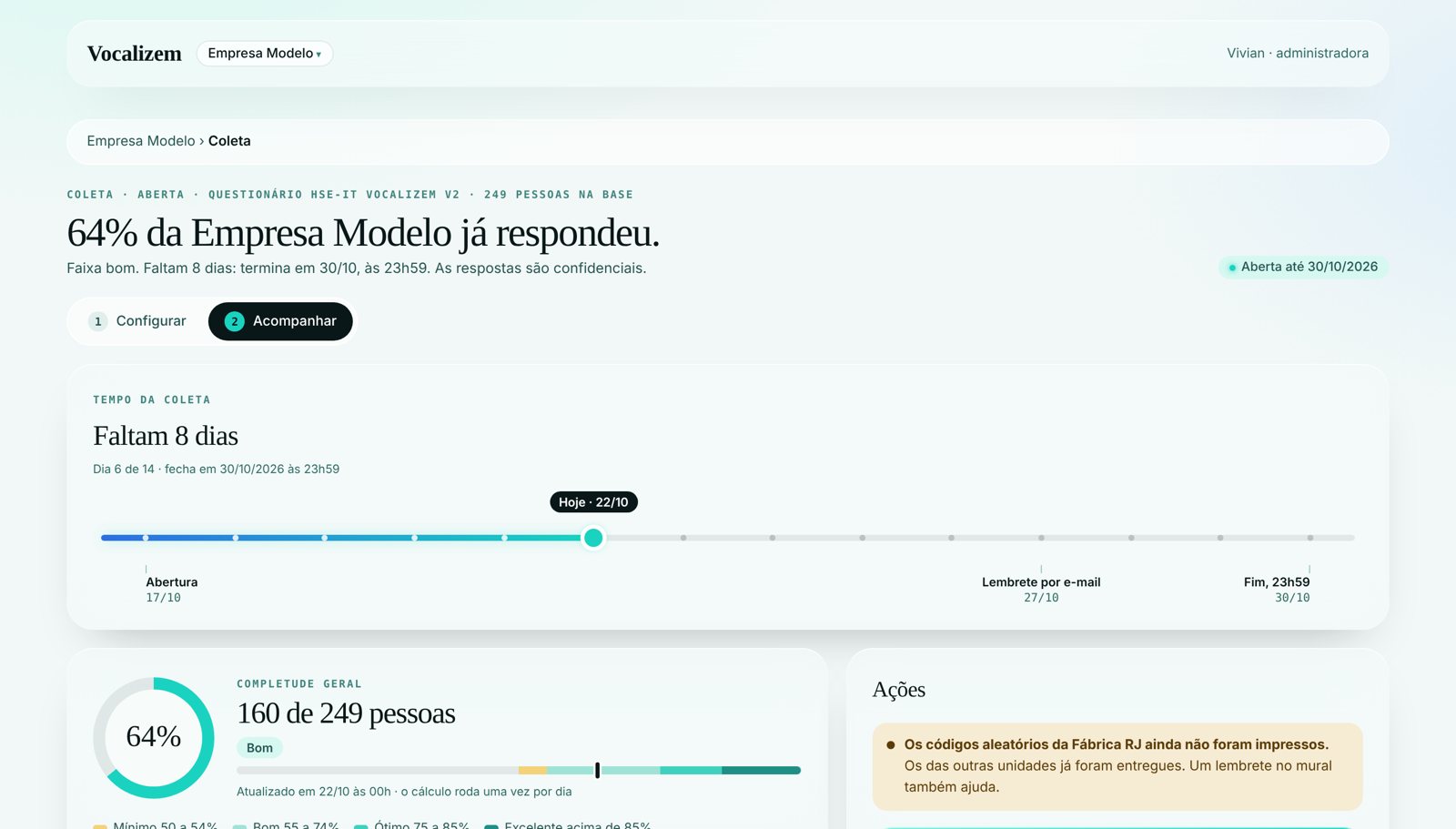Click the Lembrete por e-mail 27/10 marker
This screenshot has height=829, width=1456.
[x=1041, y=590]
